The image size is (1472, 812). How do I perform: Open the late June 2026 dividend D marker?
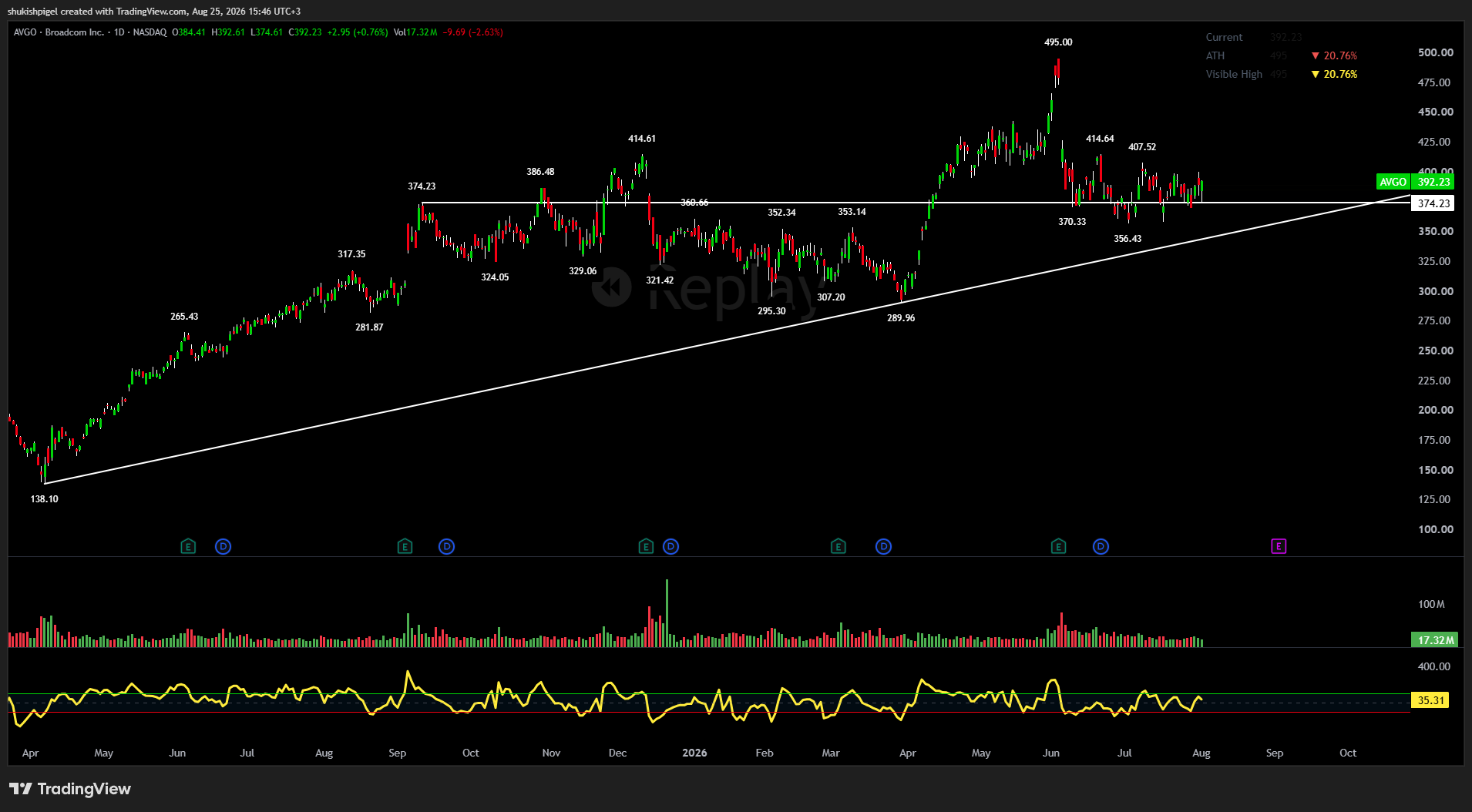click(1101, 546)
